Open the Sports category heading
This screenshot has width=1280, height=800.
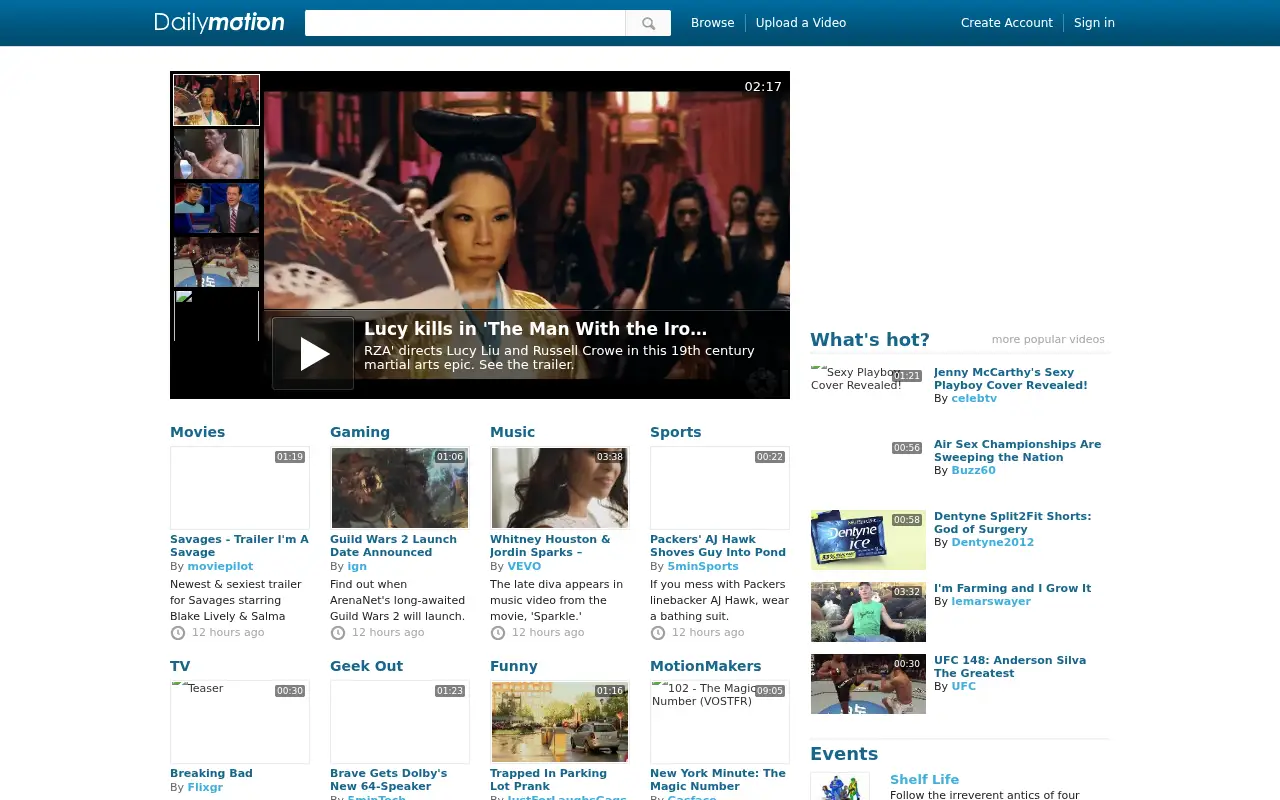pos(675,432)
